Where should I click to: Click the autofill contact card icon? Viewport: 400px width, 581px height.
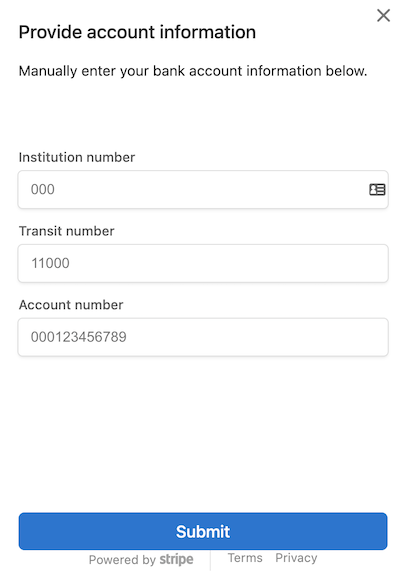[377, 189]
